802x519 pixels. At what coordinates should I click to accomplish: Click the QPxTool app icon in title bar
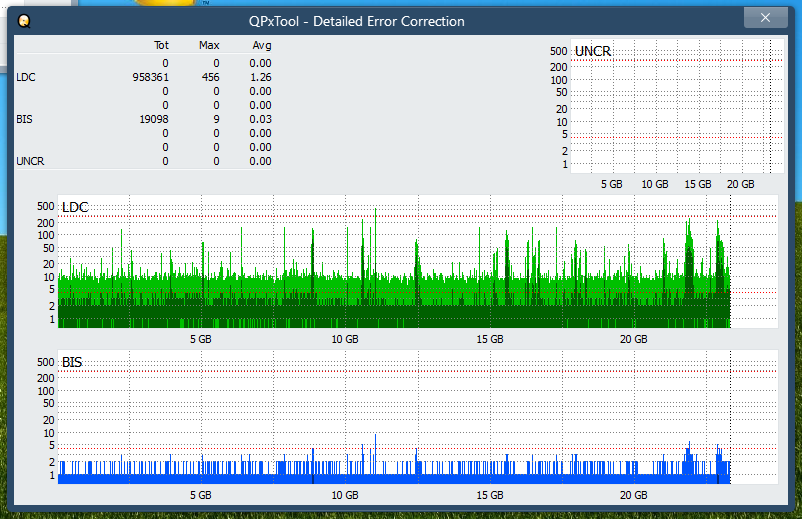[x=24, y=20]
